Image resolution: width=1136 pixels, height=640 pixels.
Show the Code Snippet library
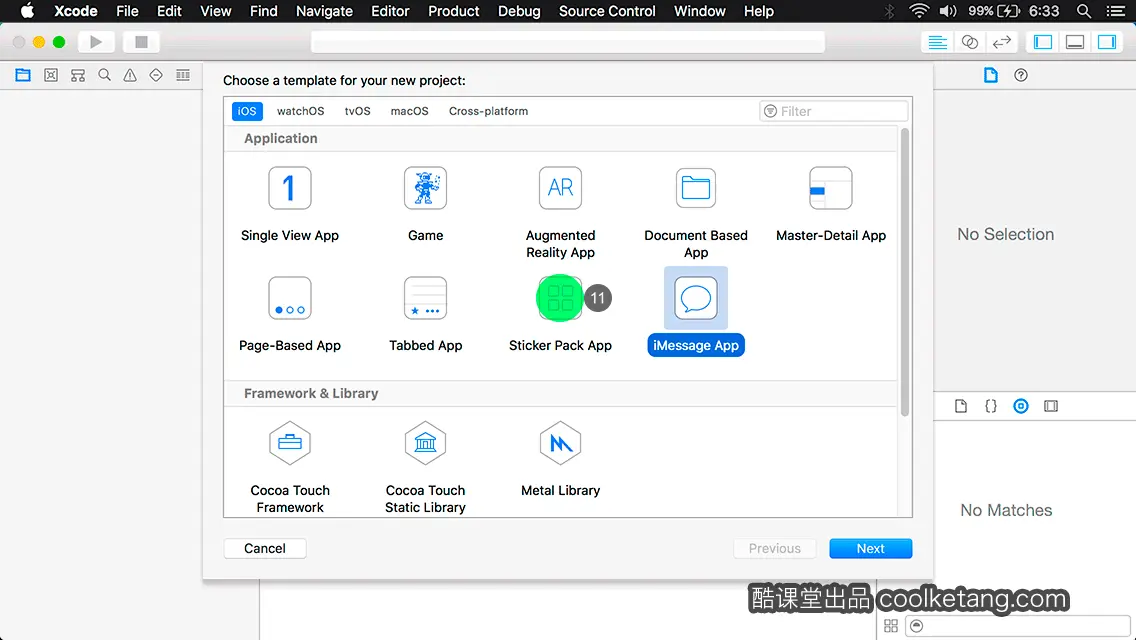point(990,406)
